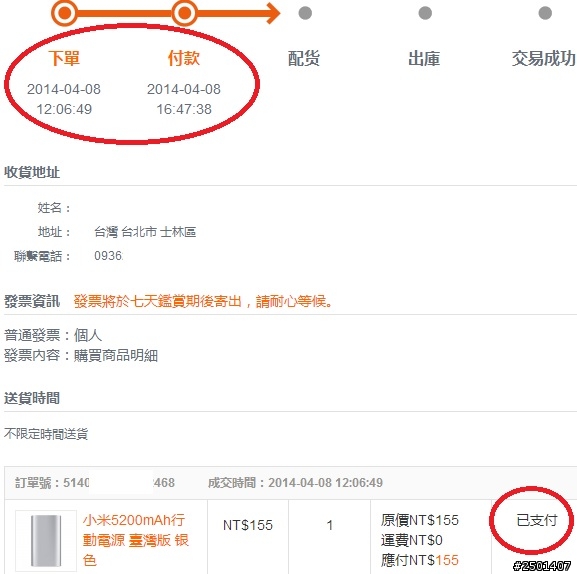Click the 配貨 step label
577x574 pixels.
tap(304, 59)
